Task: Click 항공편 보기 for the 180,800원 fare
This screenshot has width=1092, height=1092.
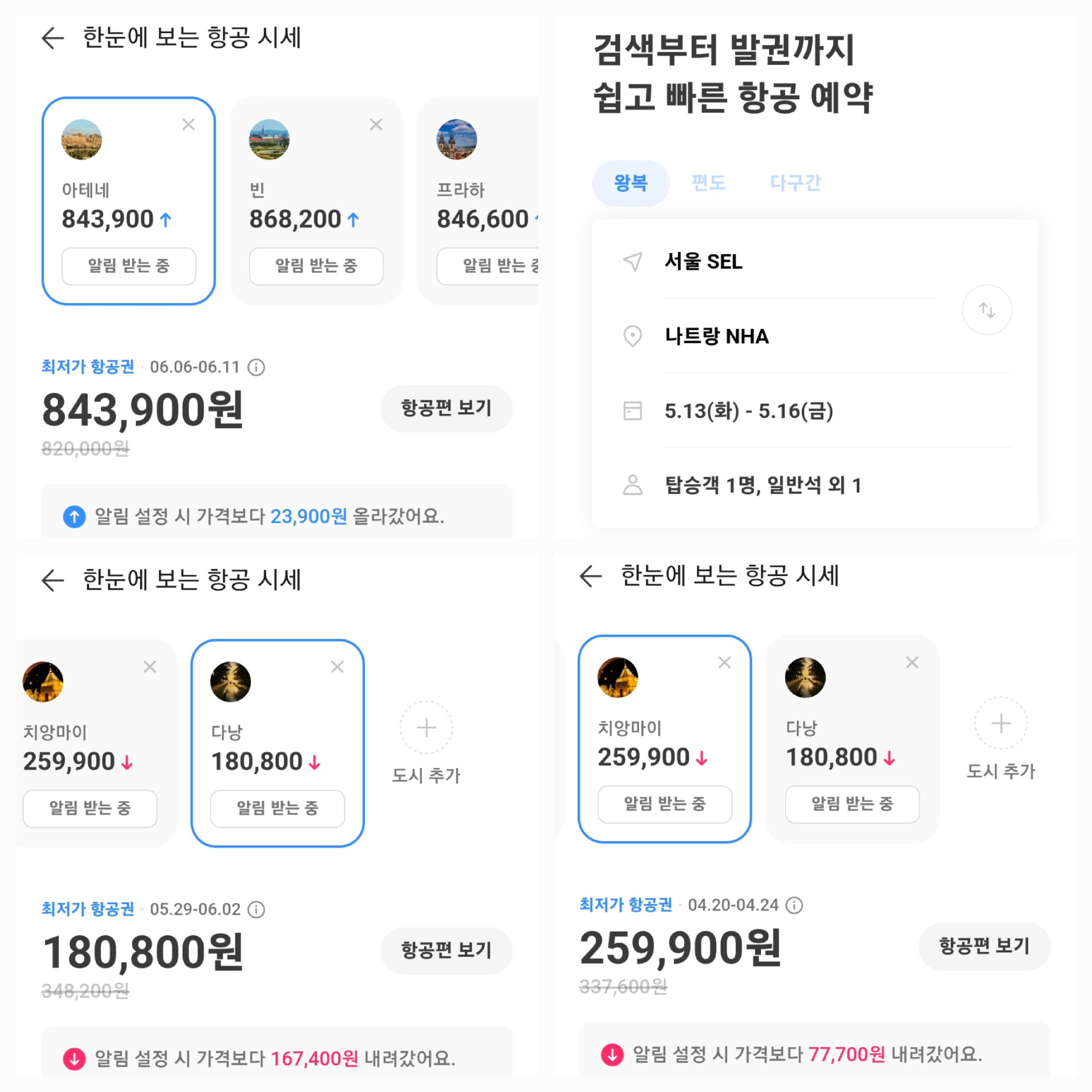Action: click(447, 951)
